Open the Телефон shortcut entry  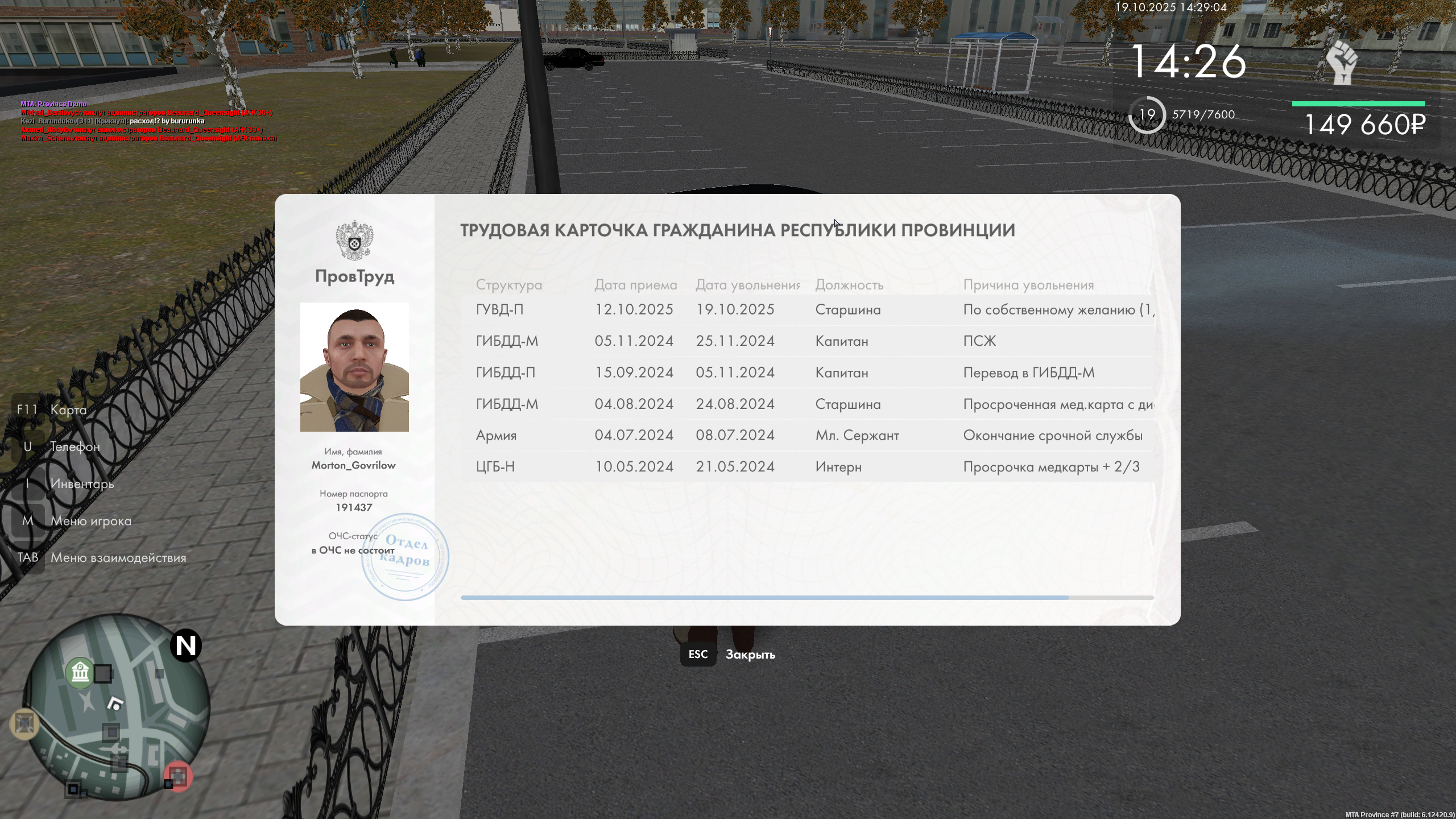tap(75, 446)
